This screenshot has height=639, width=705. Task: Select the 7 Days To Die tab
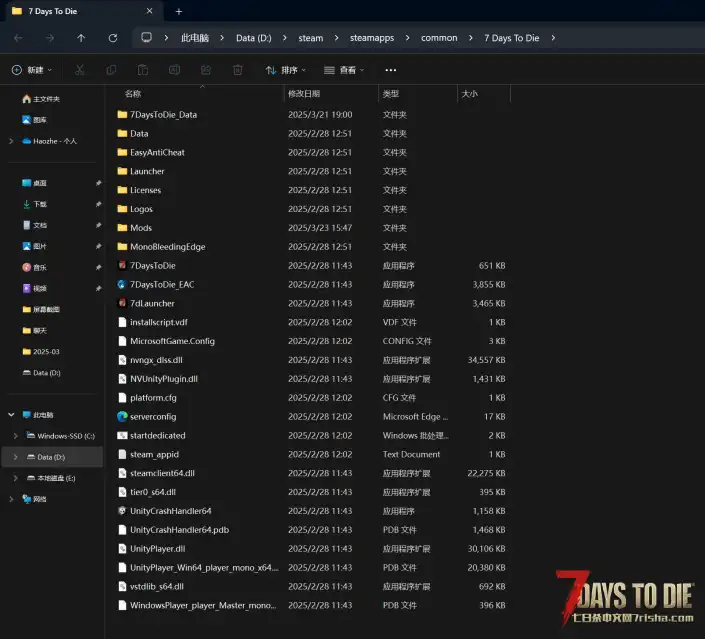[x=84, y=11]
